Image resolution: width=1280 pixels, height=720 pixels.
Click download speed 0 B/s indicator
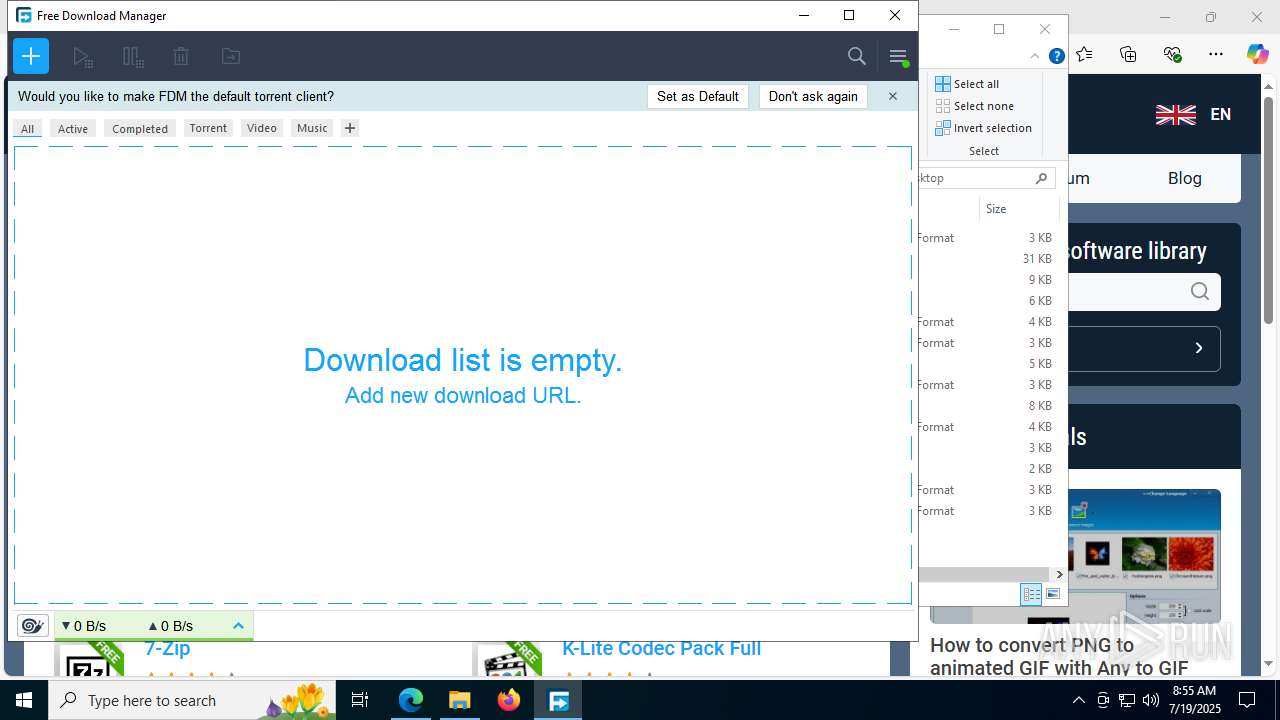coord(83,626)
